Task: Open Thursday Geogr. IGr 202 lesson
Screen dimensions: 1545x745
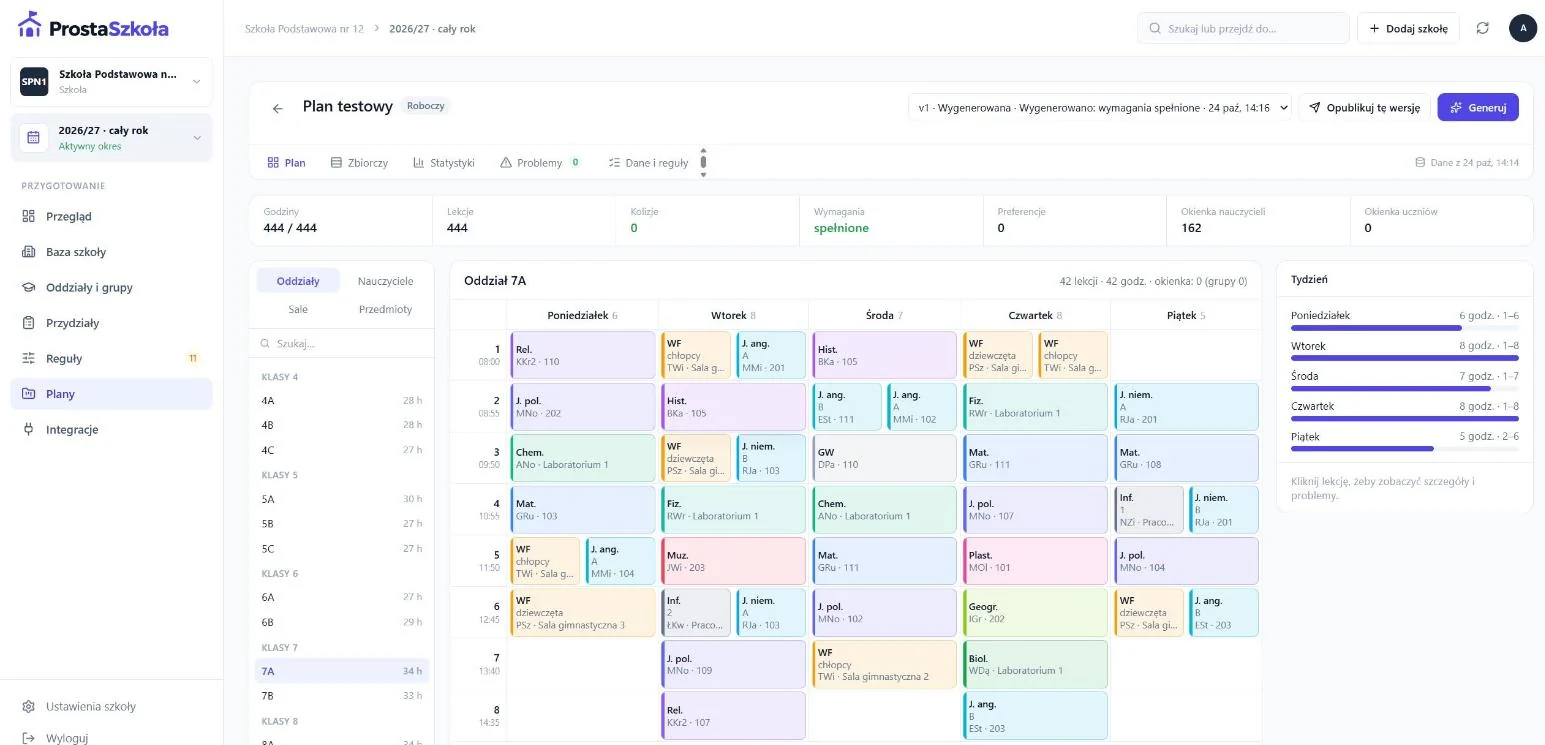Action: [1035, 613]
